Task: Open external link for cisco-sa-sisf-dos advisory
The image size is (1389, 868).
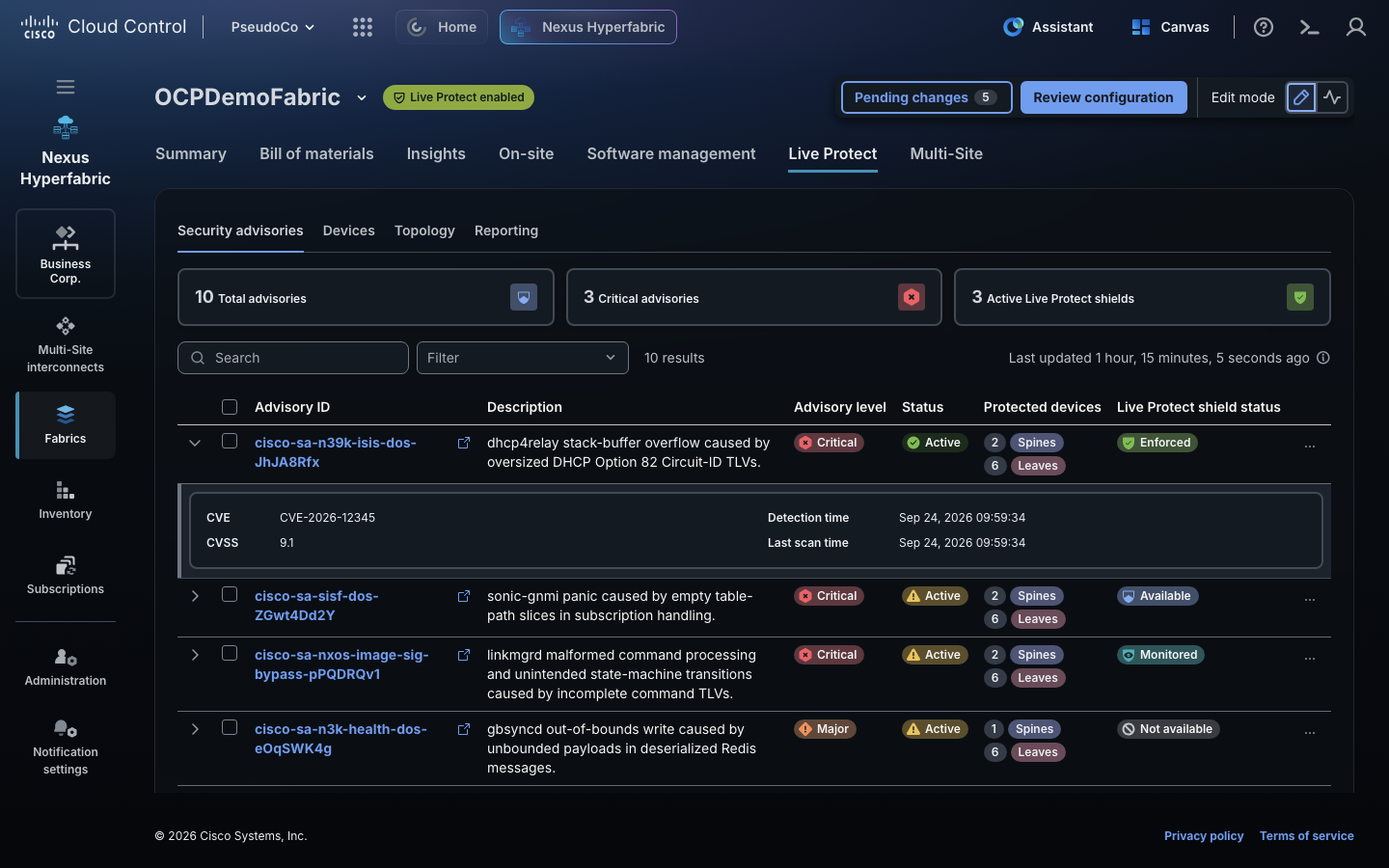Action: tap(464, 596)
